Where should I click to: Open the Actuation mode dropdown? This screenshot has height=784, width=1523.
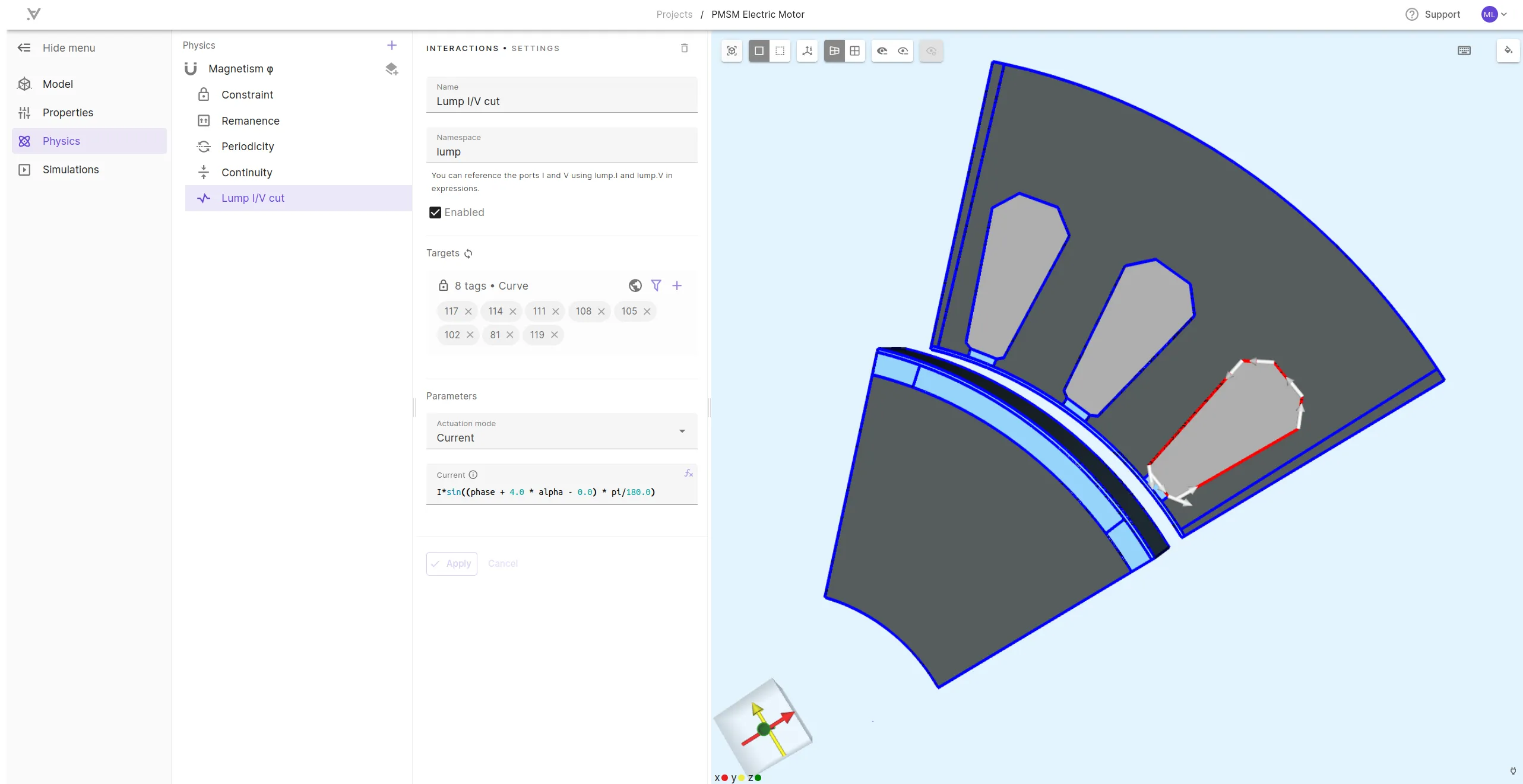click(x=562, y=431)
